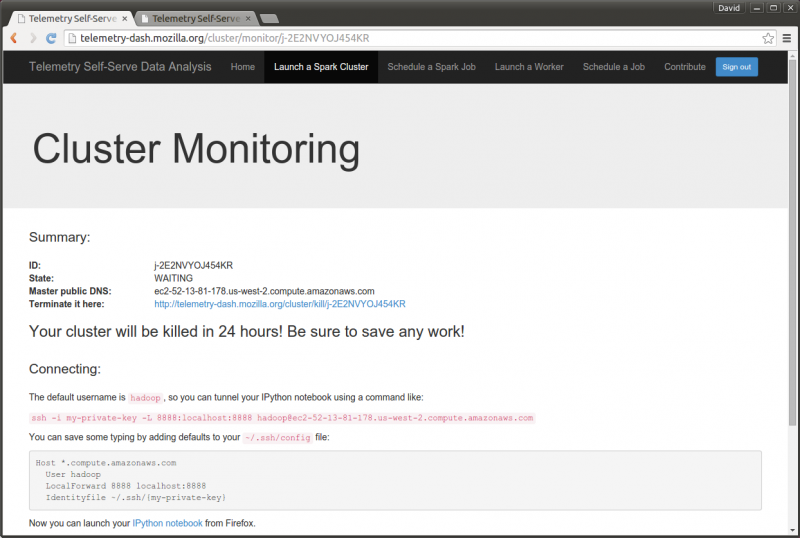Open the Chrome hamburger menu
800x538 pixels.
coord(787,38)
